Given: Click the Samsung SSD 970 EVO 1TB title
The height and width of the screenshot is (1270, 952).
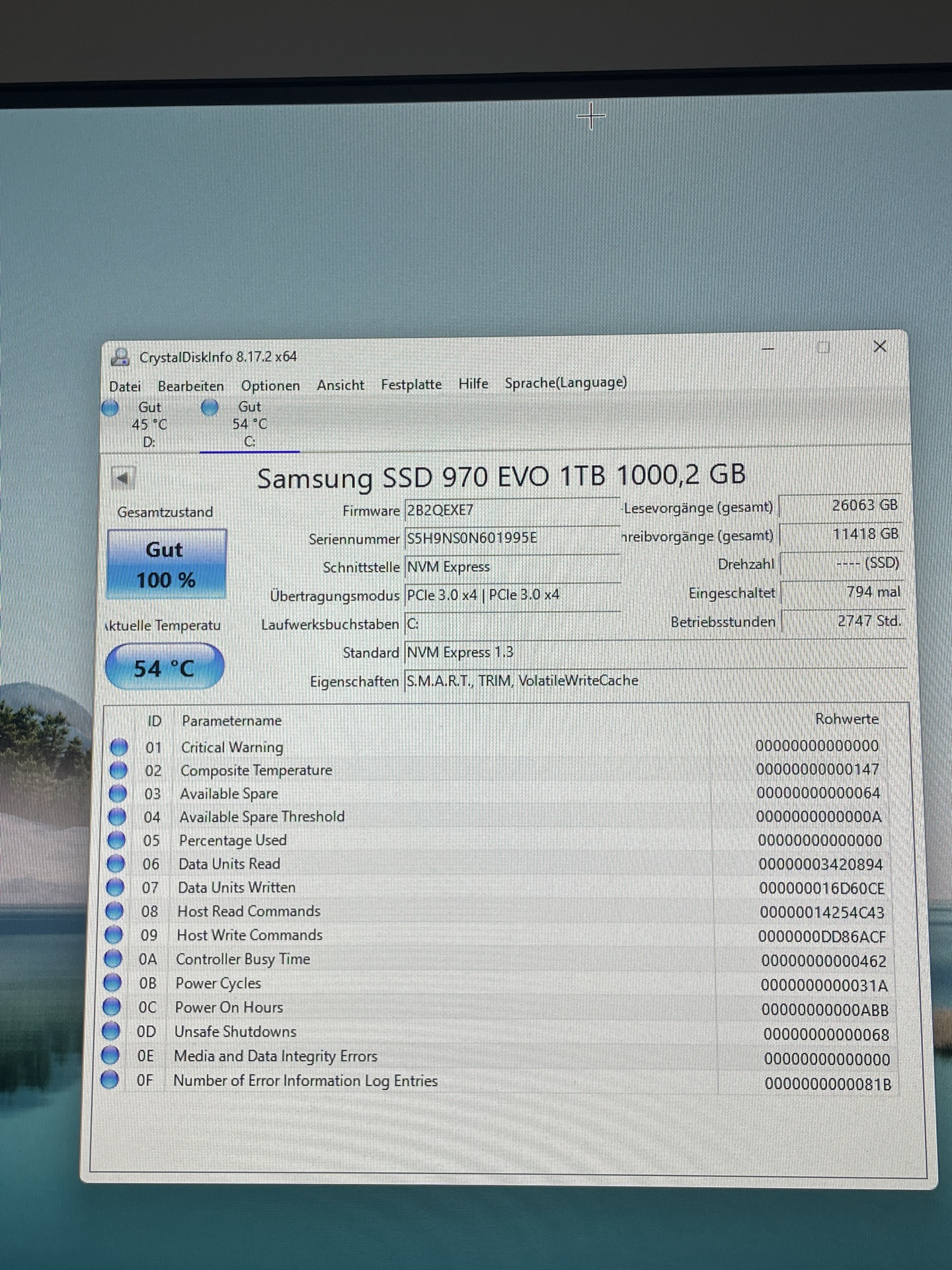Looking at the screenshot, I should [502, 476].
